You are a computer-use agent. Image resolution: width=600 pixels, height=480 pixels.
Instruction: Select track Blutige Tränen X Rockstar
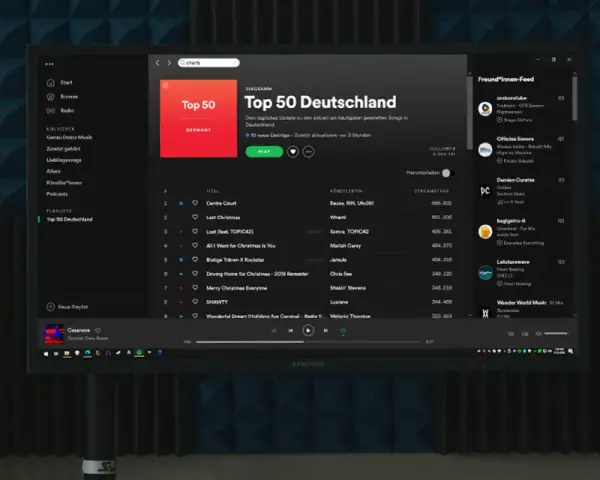(x=235, y=260)
